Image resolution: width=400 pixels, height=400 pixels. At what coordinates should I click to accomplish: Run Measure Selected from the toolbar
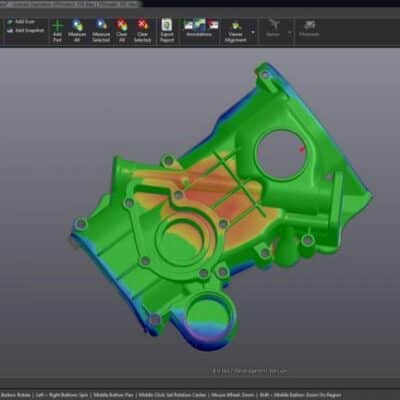tap(101, 30)
